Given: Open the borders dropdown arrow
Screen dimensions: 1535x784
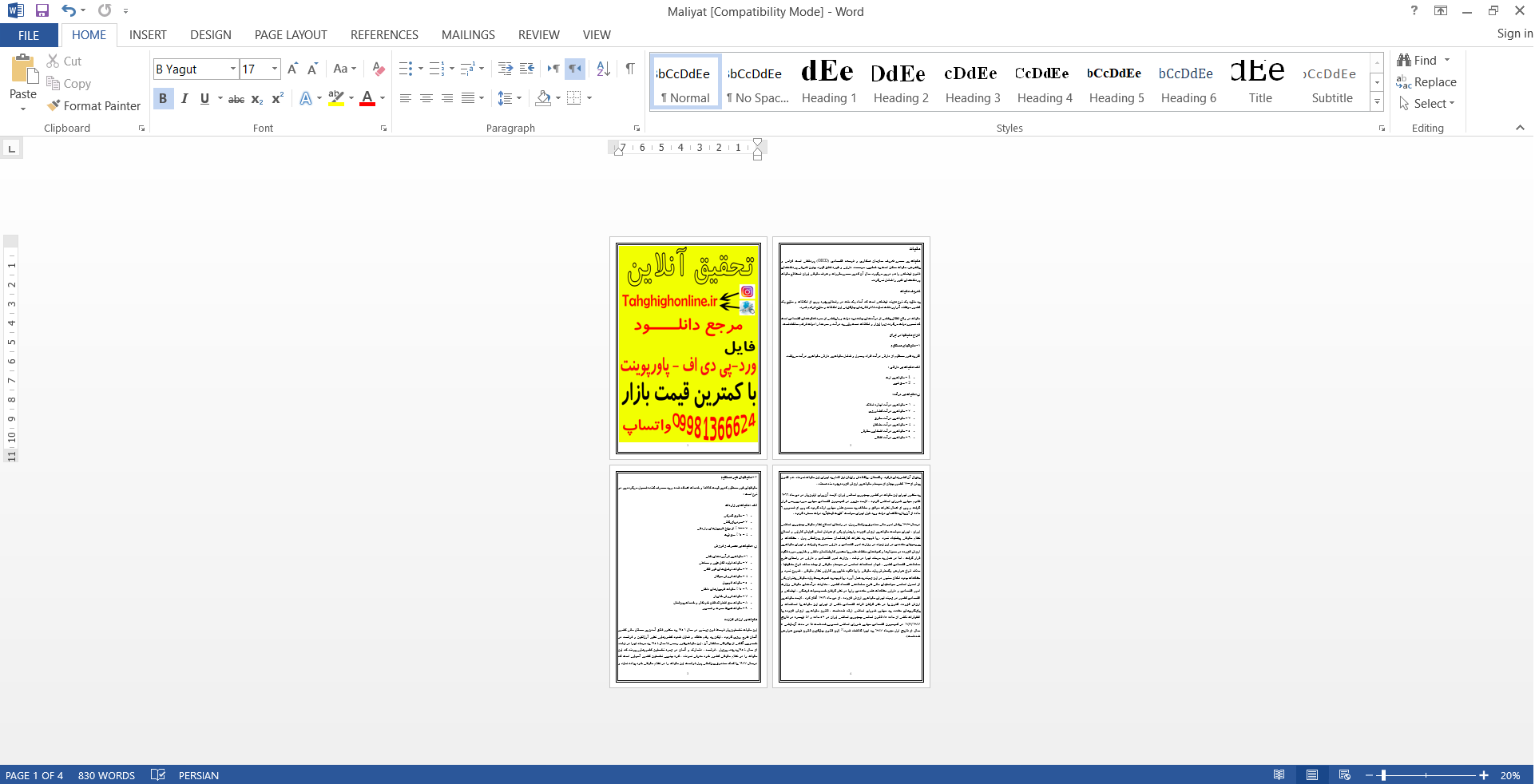Looking at the screenshot, I should [x=589, y=98].
